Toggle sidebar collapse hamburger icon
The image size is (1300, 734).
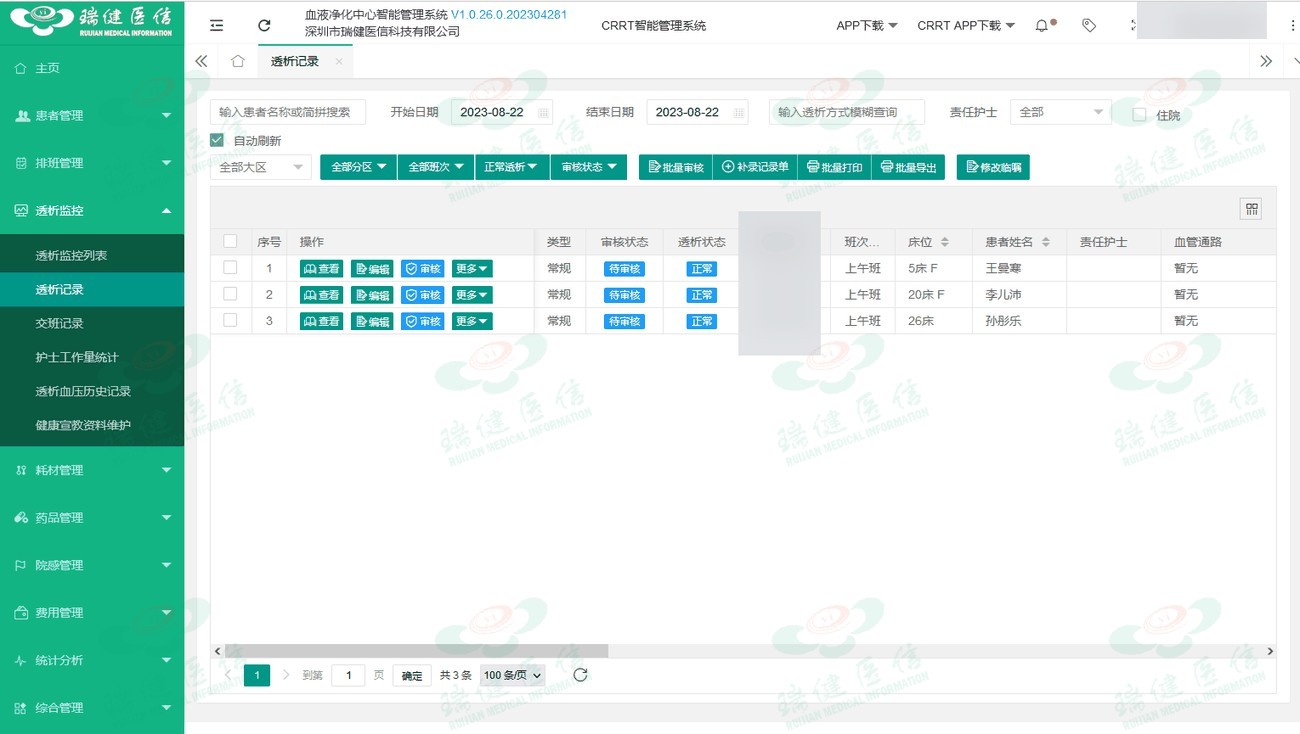pyautogui.click(x=217, y=26)
